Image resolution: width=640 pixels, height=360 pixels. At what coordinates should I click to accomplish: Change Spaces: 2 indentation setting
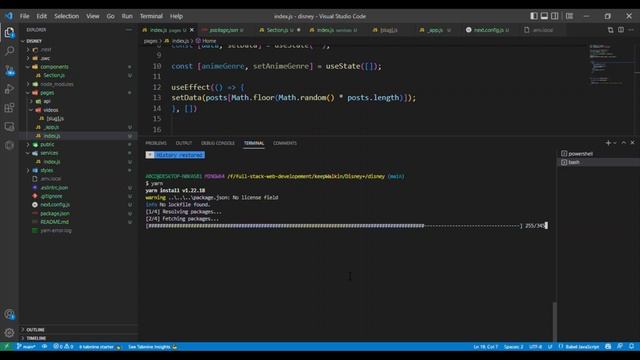click(513, 347)
